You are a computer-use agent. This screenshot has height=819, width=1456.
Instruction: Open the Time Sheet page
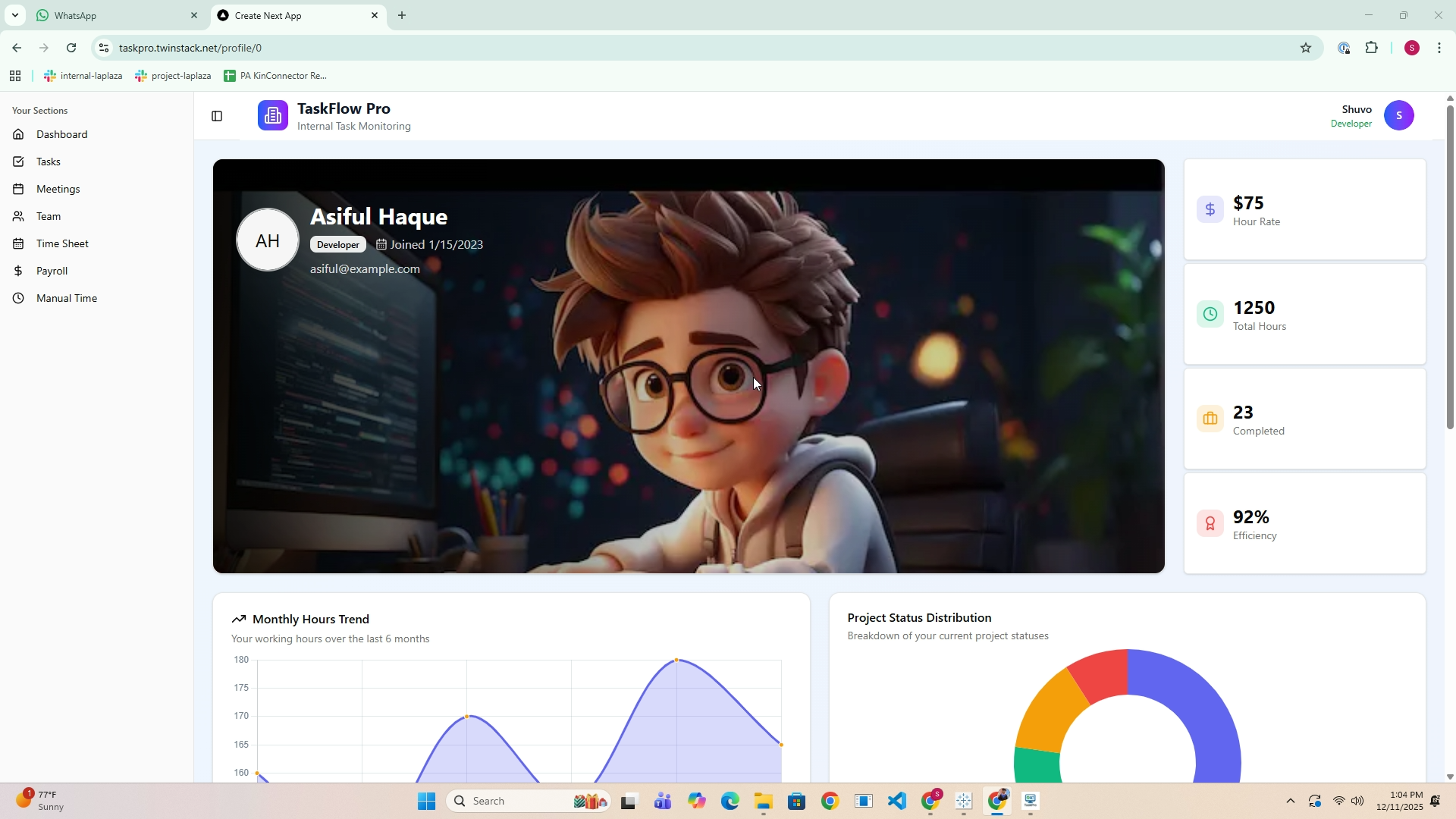(62, 243)
